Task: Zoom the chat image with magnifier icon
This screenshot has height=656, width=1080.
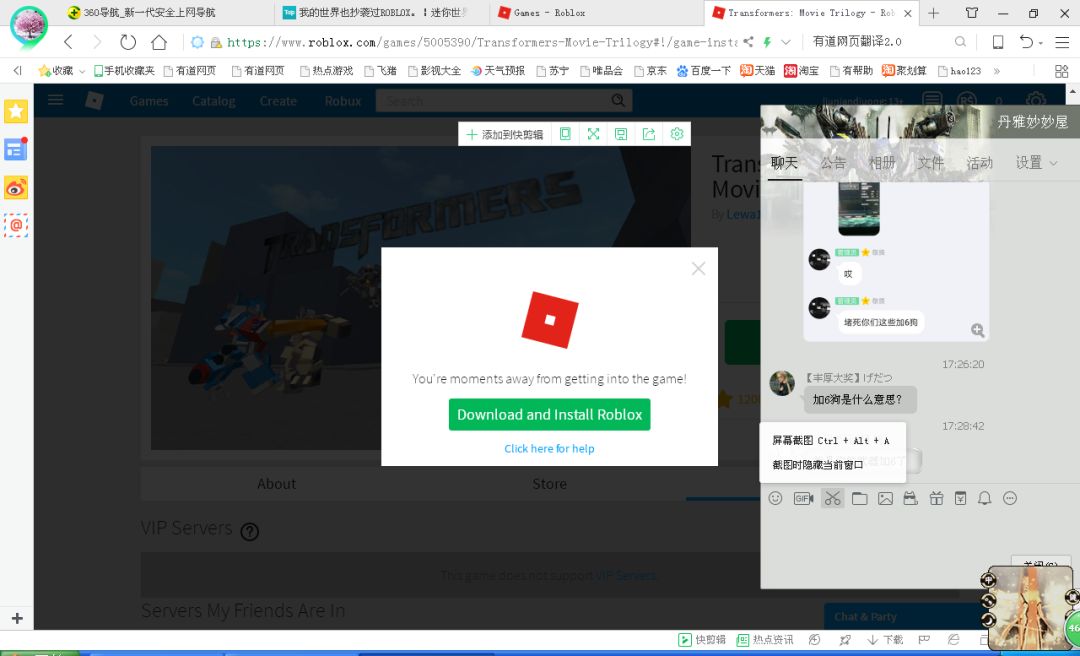Action: [977, 330]
